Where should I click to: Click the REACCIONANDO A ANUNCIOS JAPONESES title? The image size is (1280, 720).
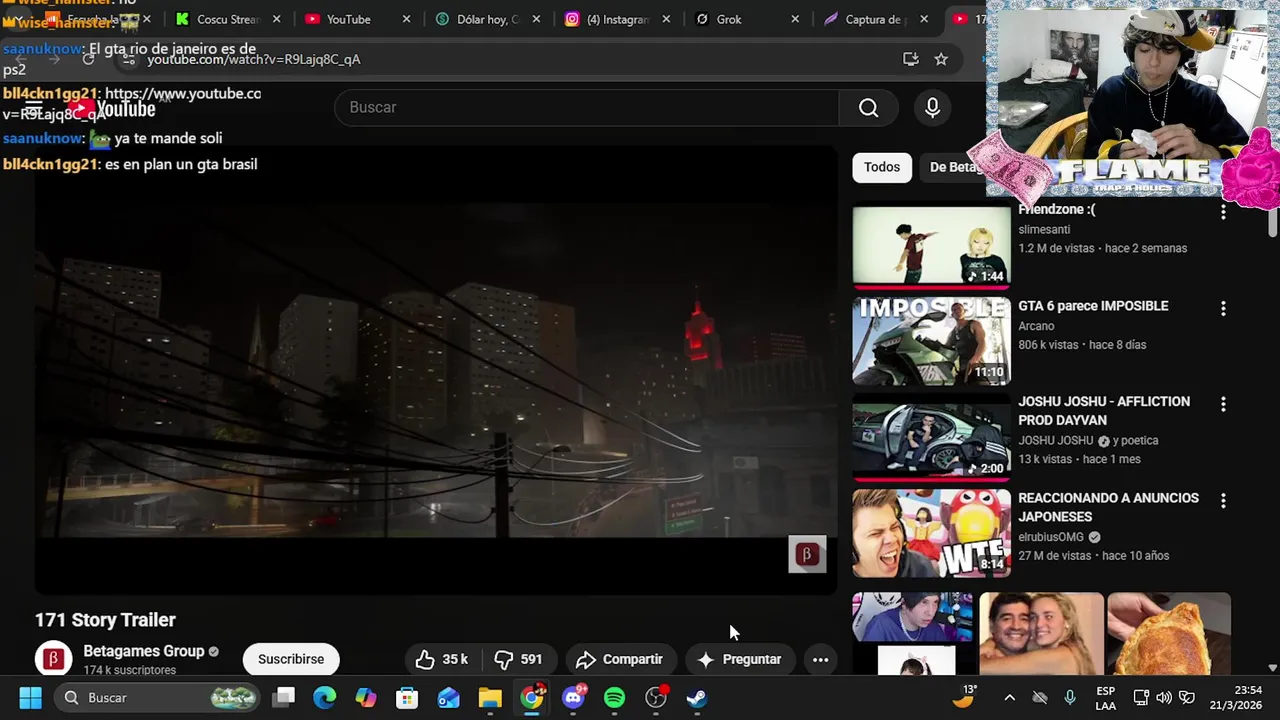click(x=1108, y=507)
